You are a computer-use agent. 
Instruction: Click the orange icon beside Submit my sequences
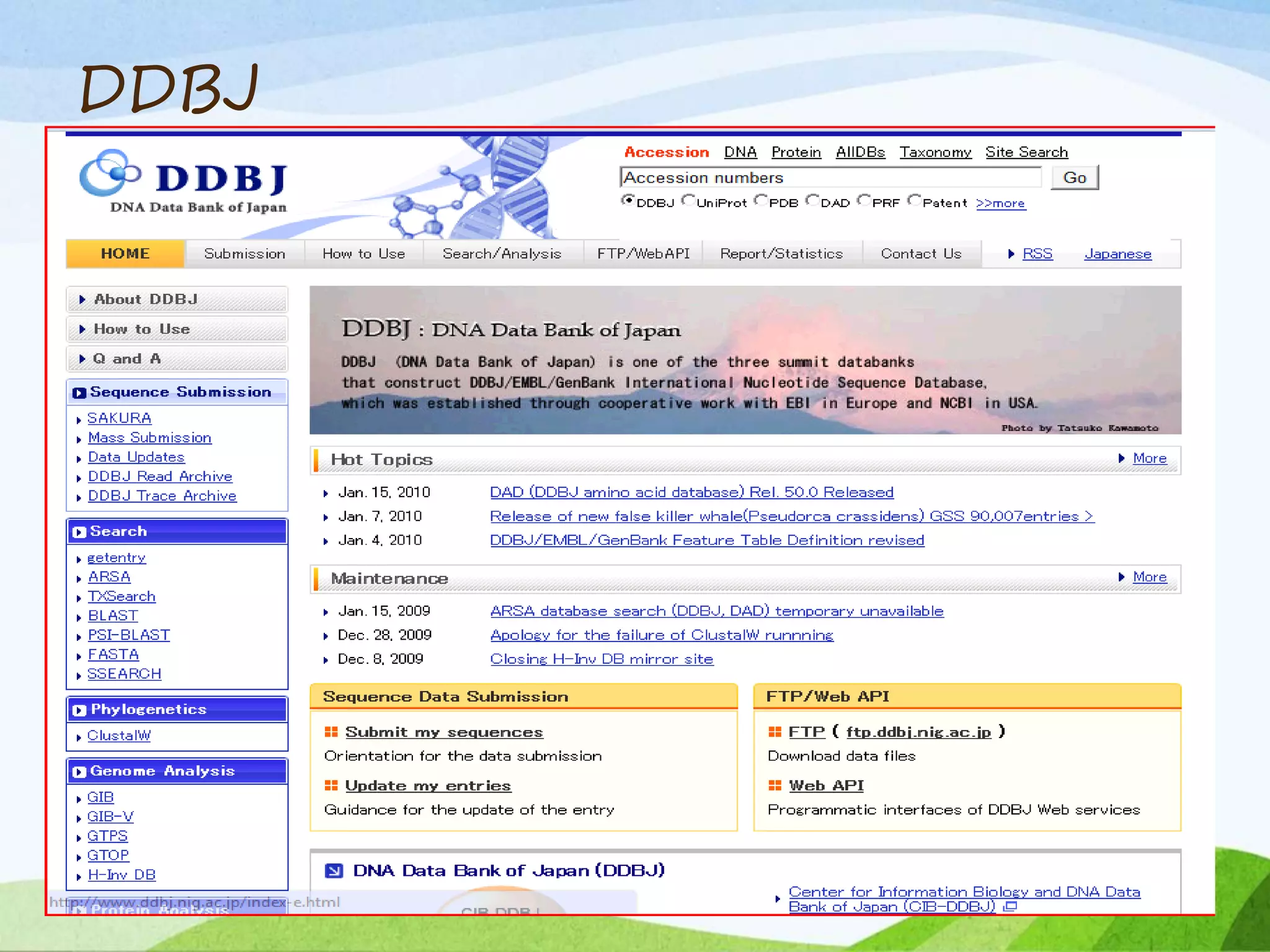[331, 732]
